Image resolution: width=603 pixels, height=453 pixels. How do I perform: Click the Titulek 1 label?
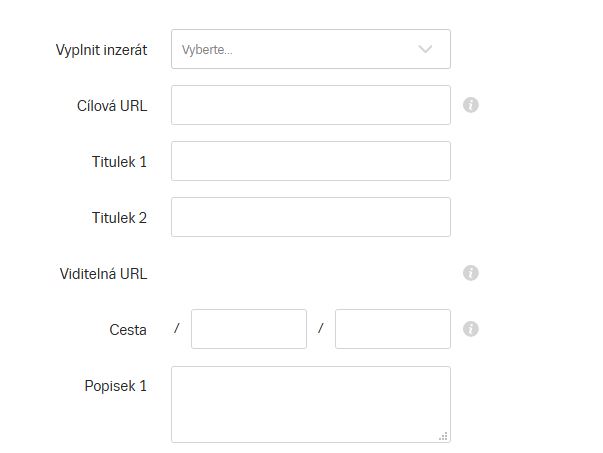click(119, 162)
